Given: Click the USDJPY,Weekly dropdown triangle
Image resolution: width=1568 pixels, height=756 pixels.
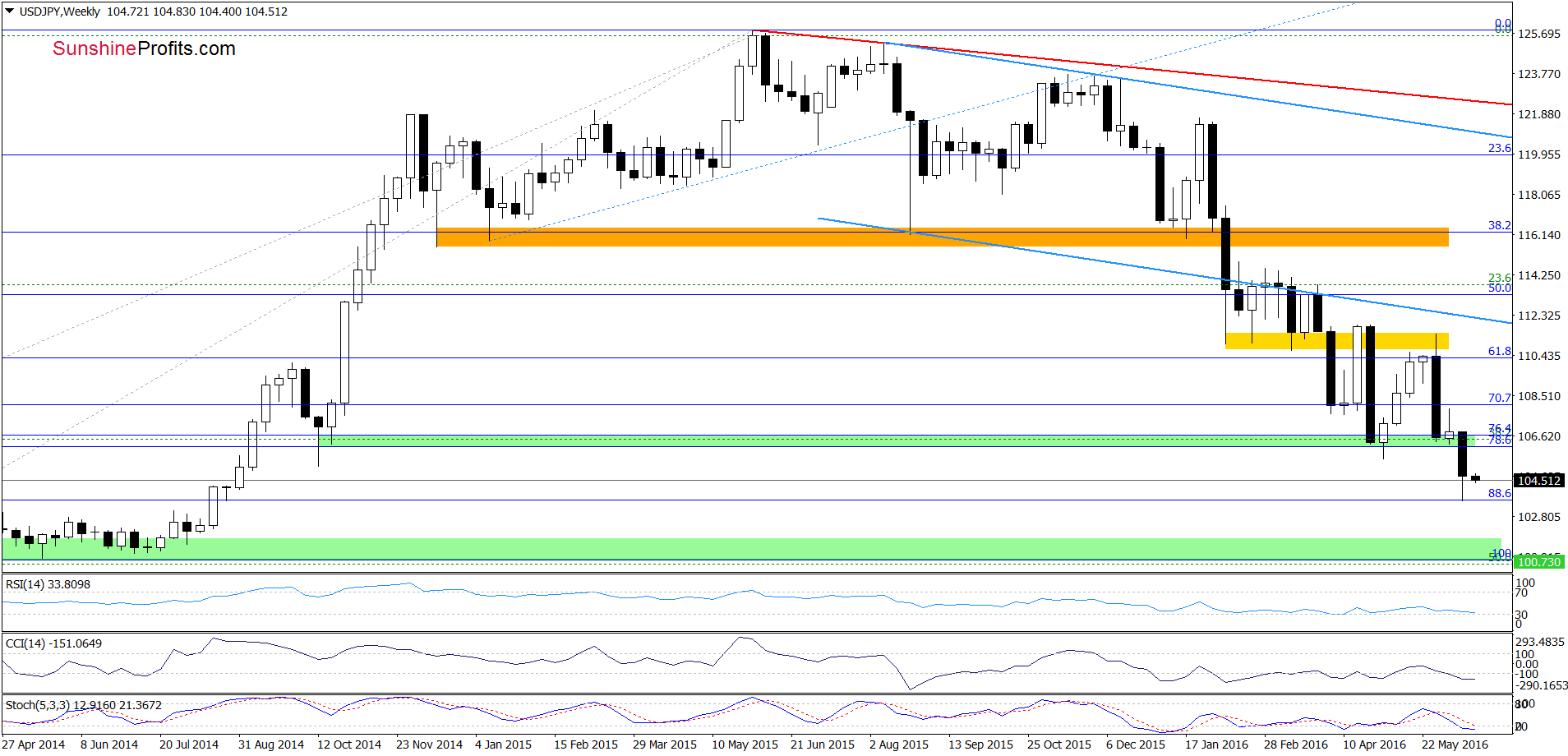Looking at the screenshot, I should point(9,12).
